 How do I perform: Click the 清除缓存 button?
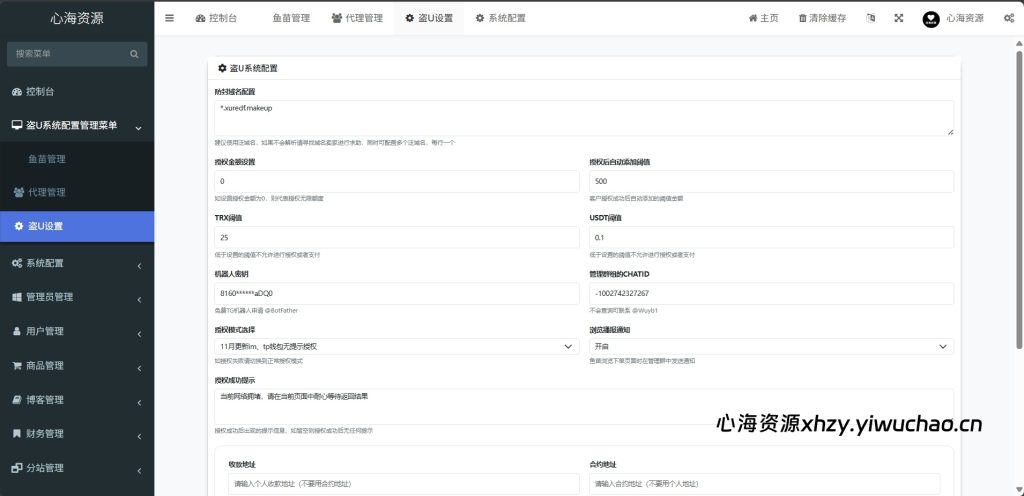point(822,18)
